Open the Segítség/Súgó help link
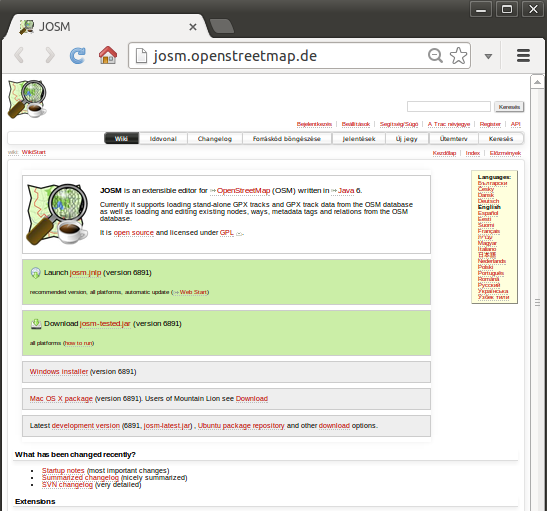 click(x=399, y=124)
